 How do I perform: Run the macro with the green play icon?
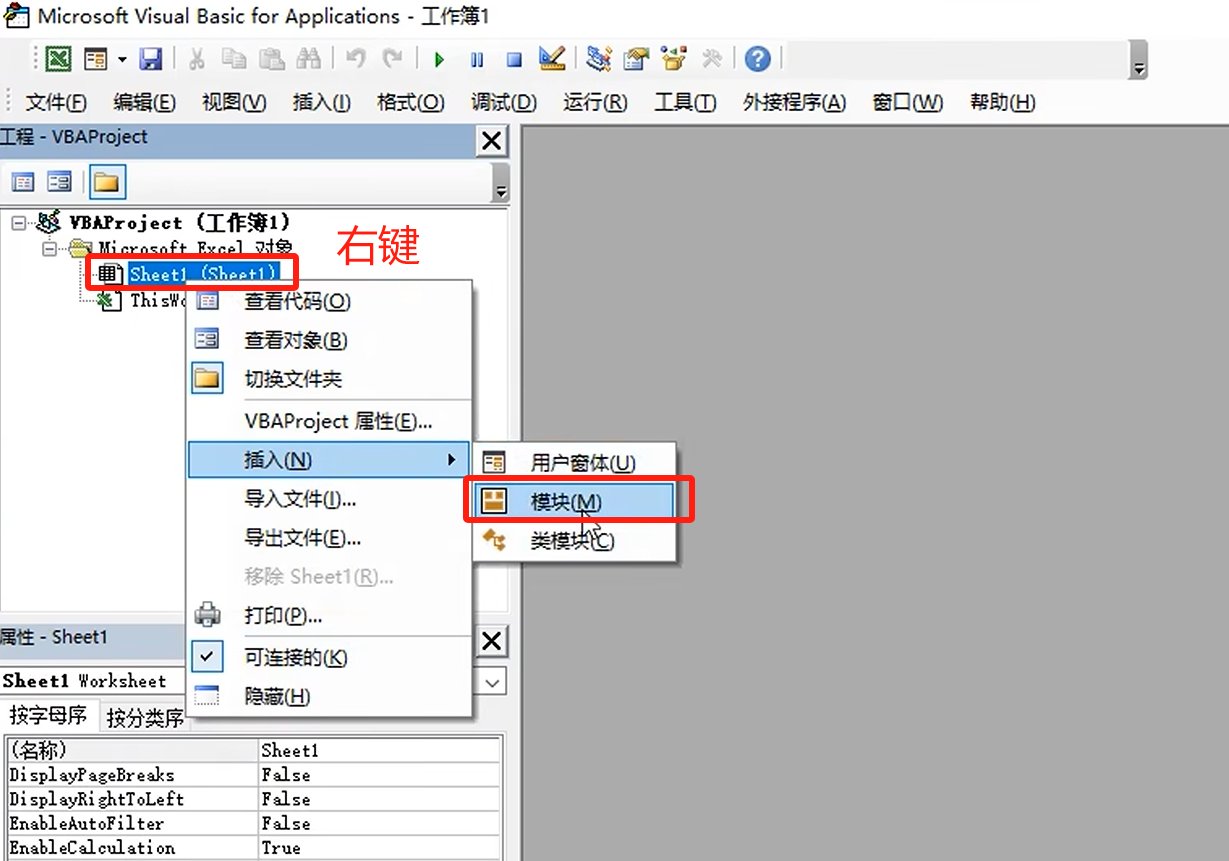click(438, 59)
